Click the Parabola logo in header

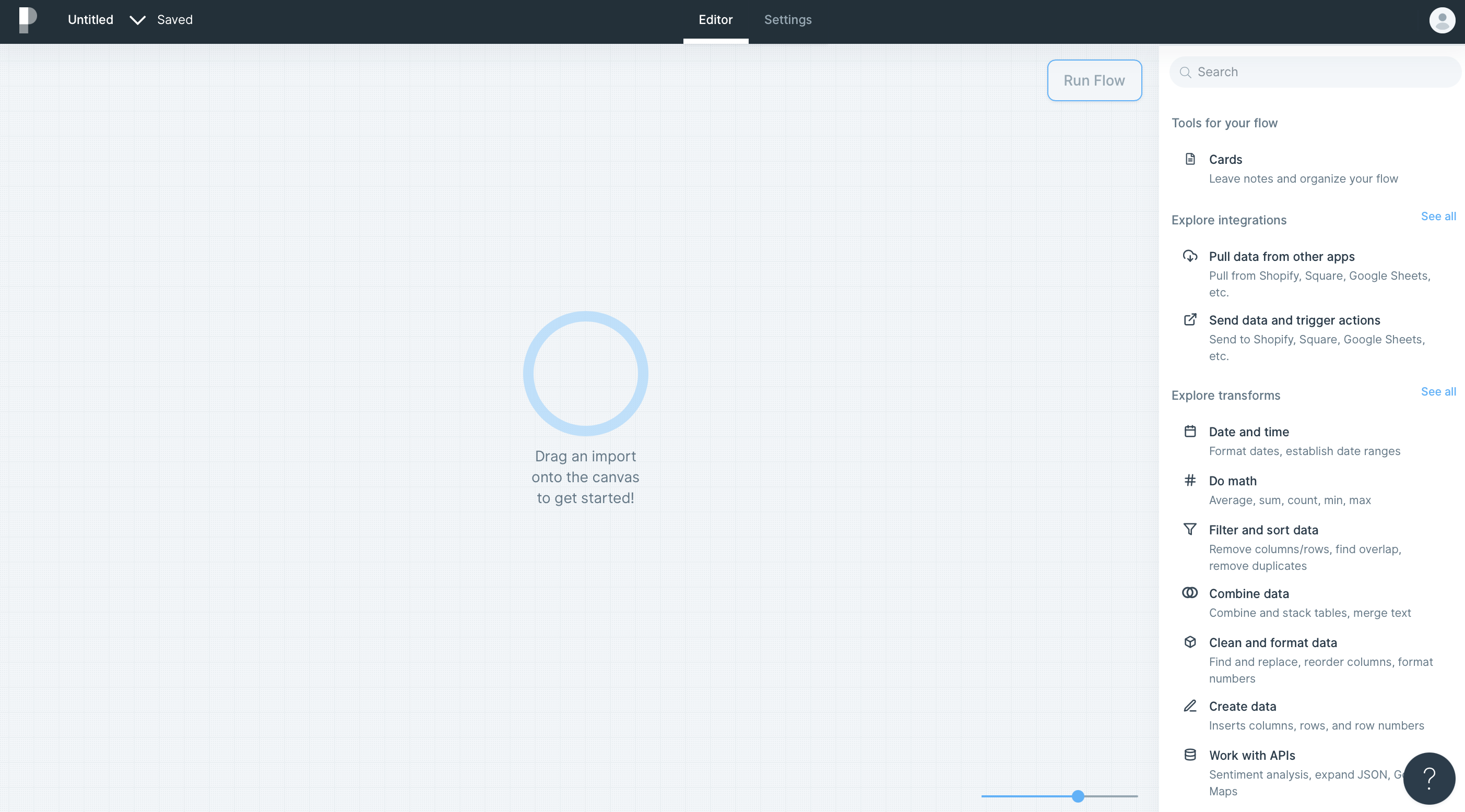point(27,20)
